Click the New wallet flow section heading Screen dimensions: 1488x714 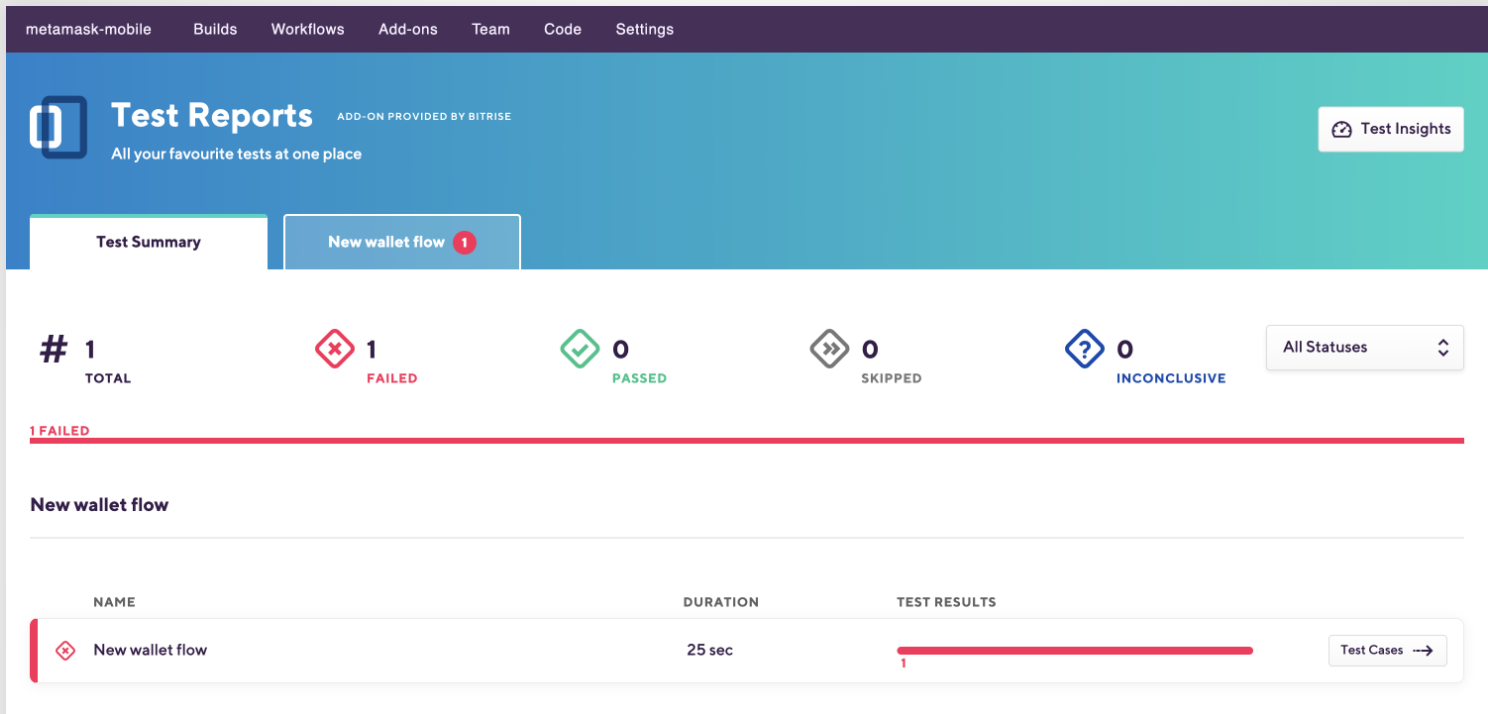[x=99, y=505]
